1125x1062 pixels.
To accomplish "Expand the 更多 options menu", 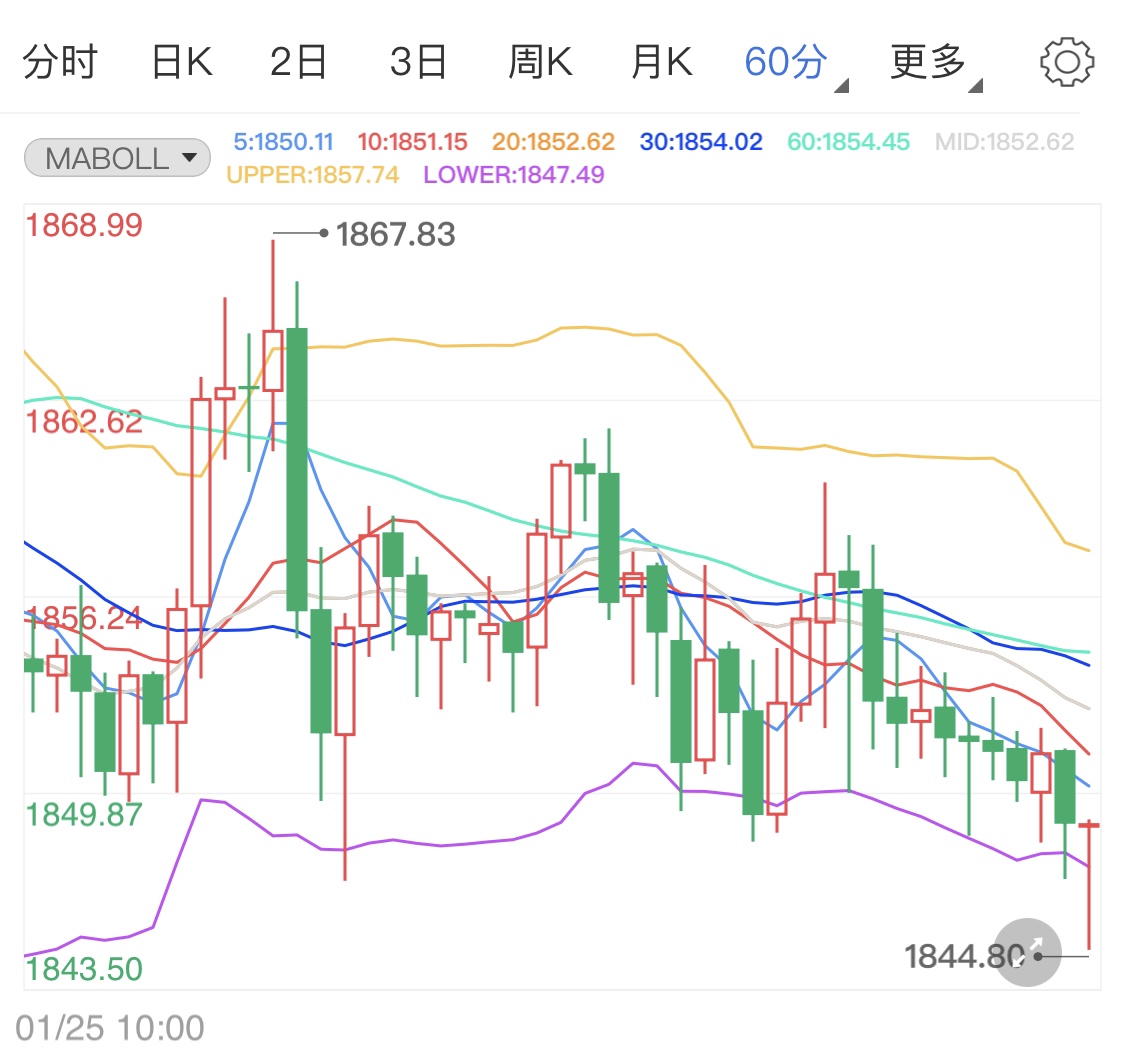I will [925, 60].
